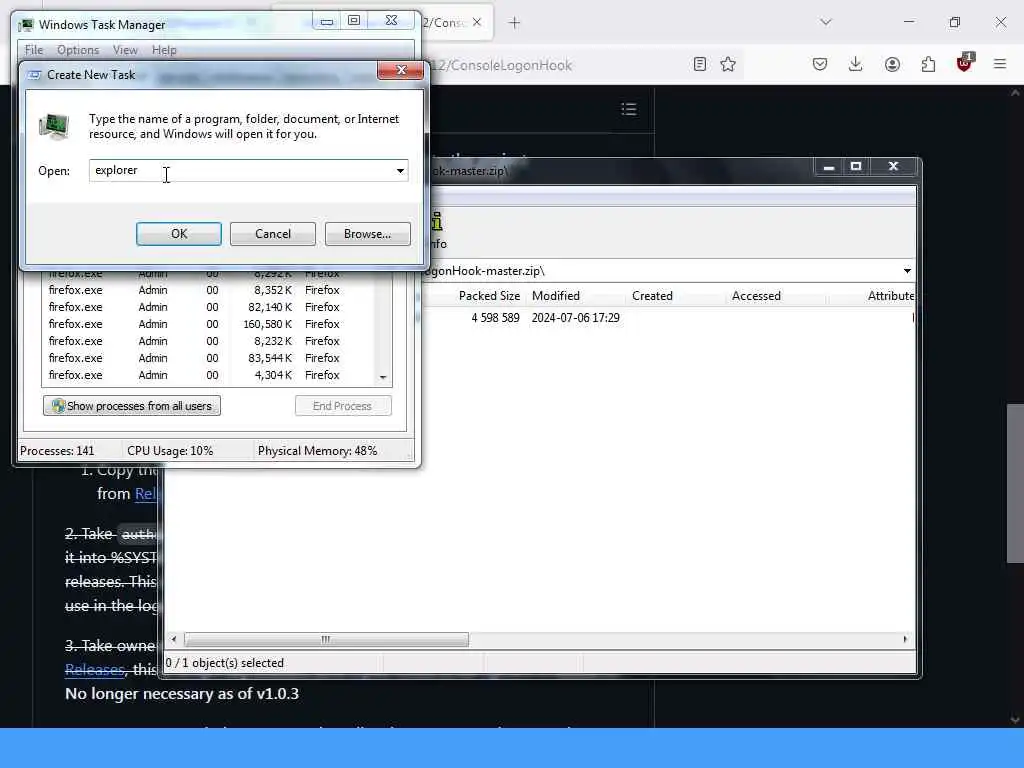Select firefox.exe row using 83,544 K
The image size is (1024, 768).
[x=209, y=358]
